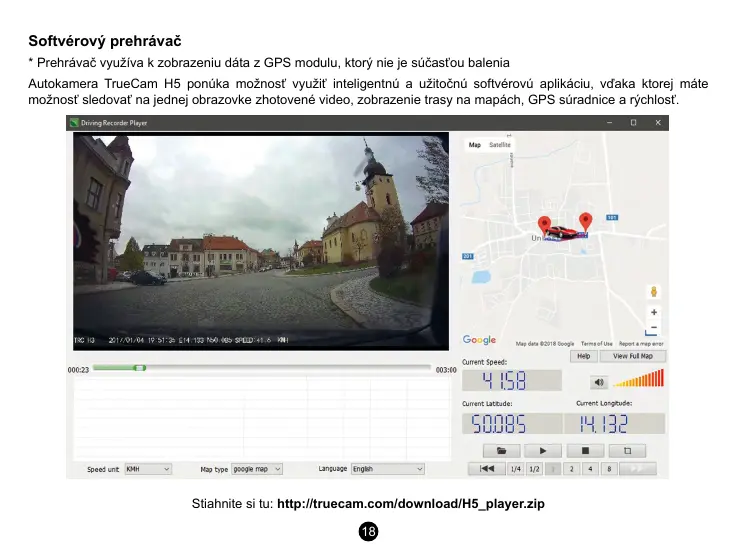737x556 pixels.
Task: Click the empty speed graph area
Action: click(262, 419)
